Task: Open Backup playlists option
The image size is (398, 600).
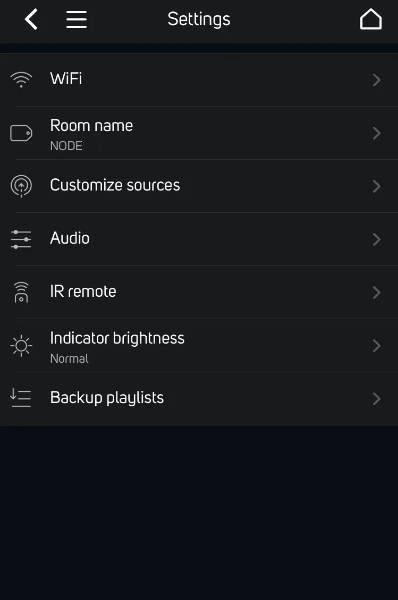Action: [x=199, y=398]
